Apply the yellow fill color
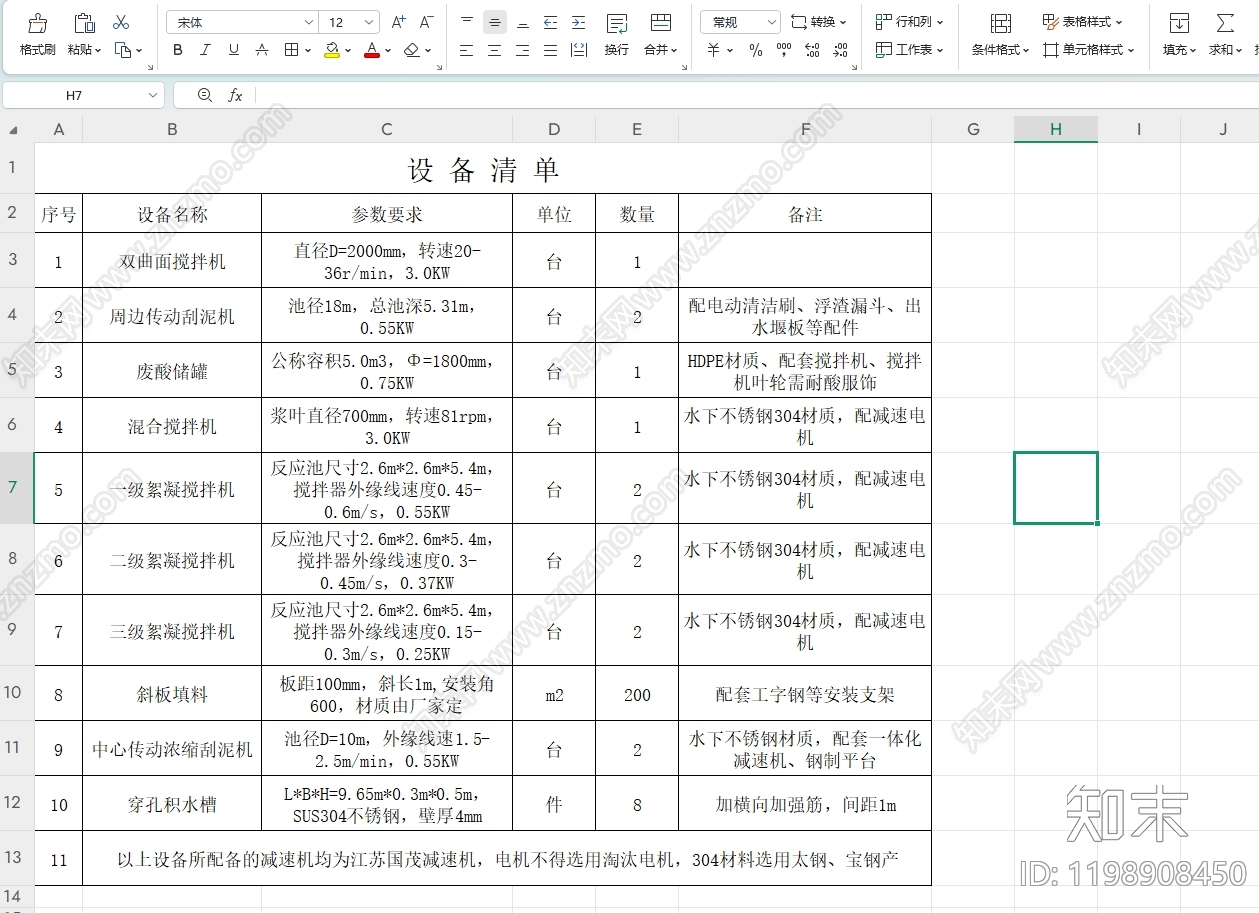This screenshot has height=913, width=1259. [x=332, y=50]
